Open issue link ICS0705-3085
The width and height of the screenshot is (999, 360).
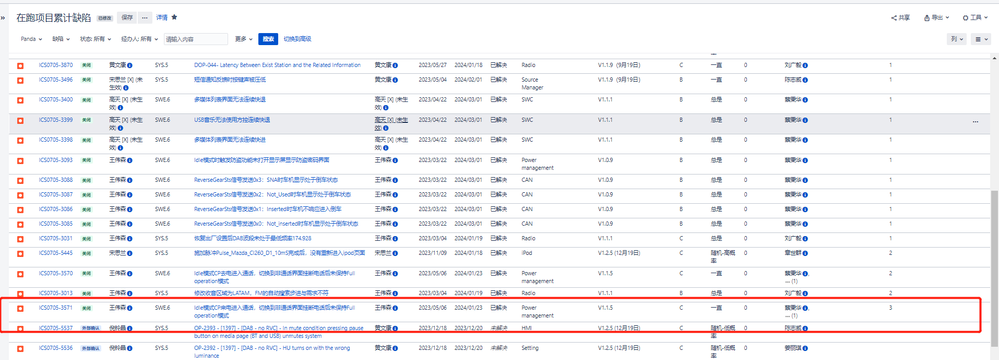click(55, 224)
